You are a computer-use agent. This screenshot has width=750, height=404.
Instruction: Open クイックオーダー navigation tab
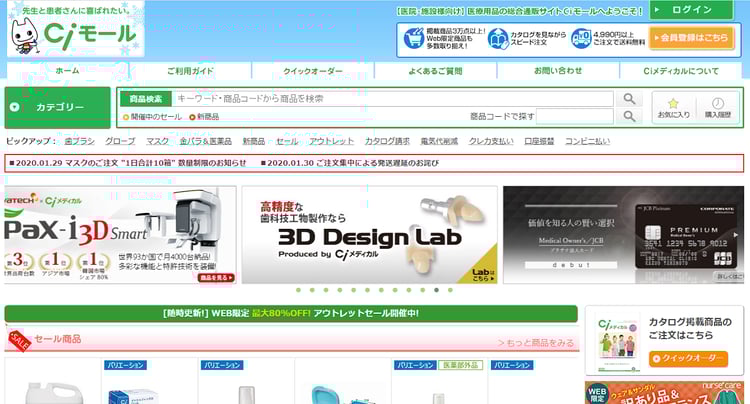coord(313,71)
